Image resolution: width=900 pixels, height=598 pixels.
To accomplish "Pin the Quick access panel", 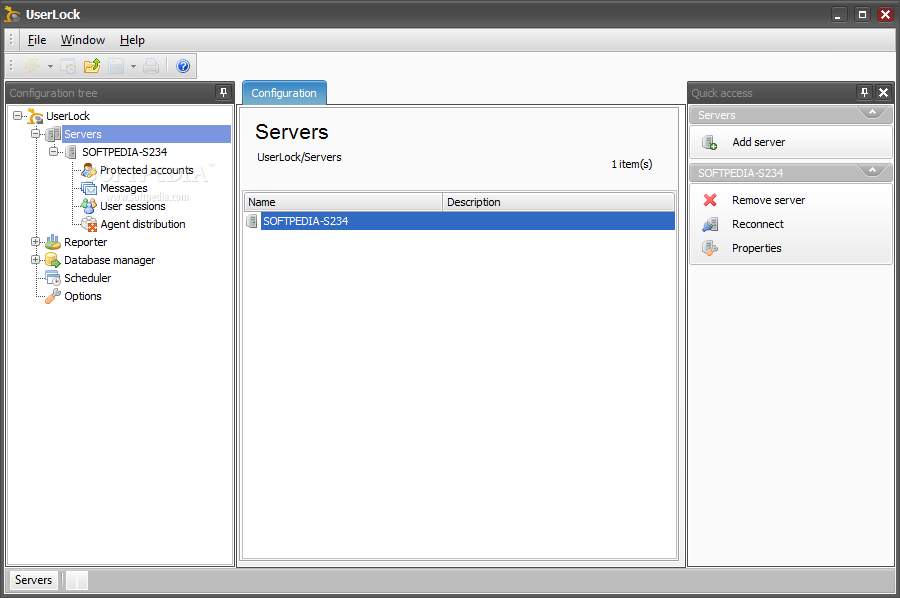I will pyautogui.click(x=864, y=92).
